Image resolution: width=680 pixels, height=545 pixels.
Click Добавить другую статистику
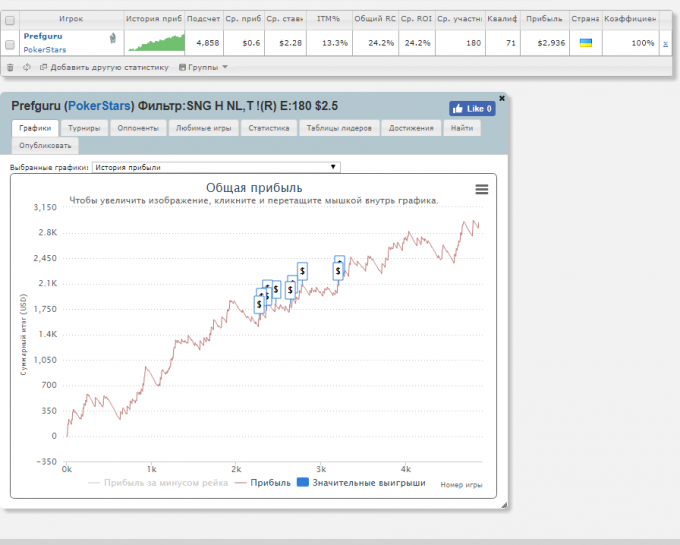click(104, 67)
